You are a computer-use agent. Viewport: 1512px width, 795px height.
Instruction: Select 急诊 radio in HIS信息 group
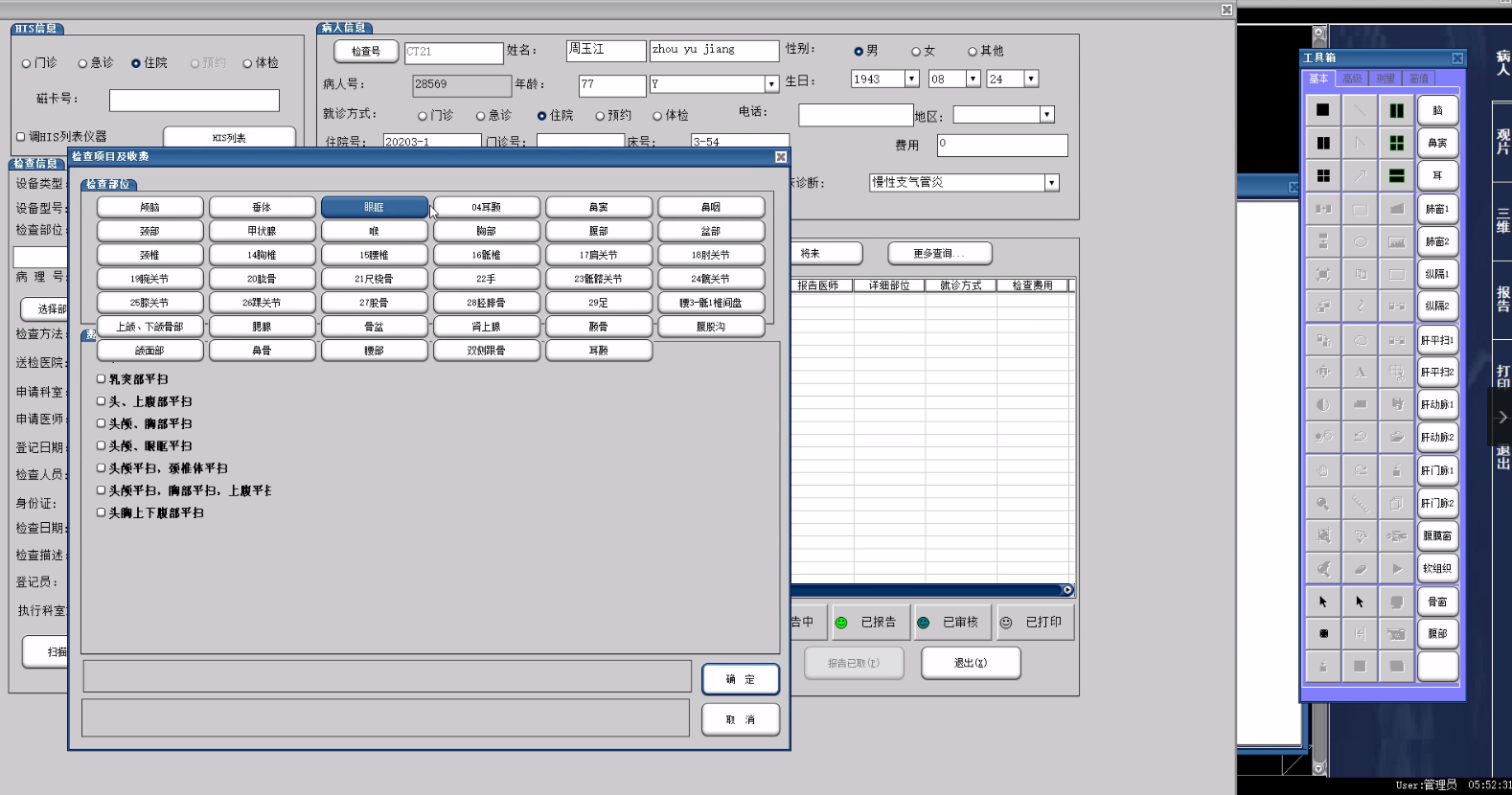(82, 64)
